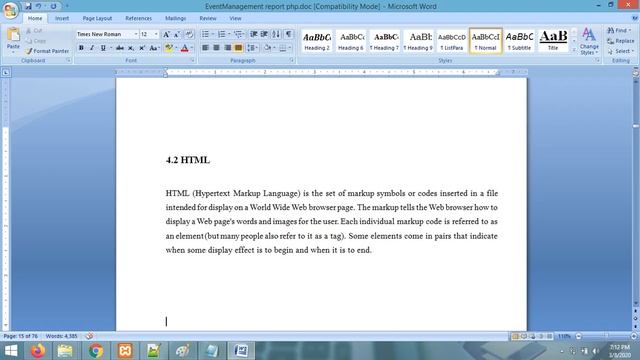Open the Insert tab
Screen dimensions: 640x360
pyautogui.click(x=62, y=18)
